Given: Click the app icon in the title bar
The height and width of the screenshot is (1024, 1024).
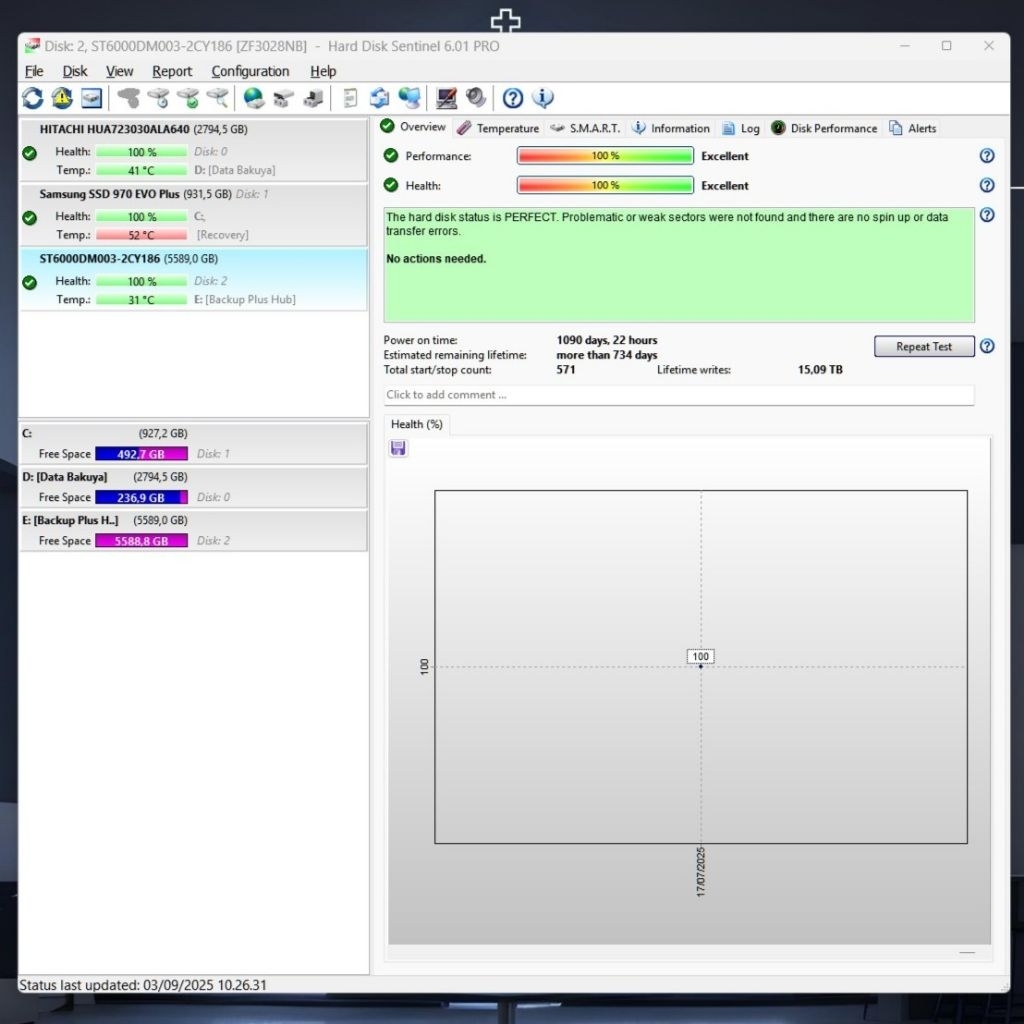Looking at the screenshot, I should click(31, 46).
